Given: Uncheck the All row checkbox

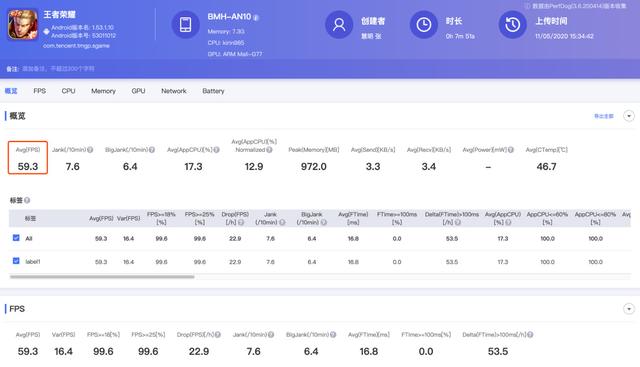Looking at the screenshot, I should click(16, 238).
